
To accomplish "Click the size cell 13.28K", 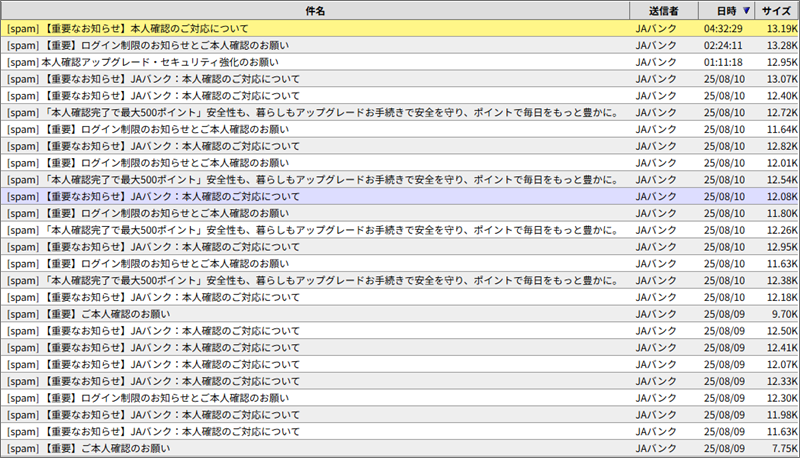I will [782, 45].
